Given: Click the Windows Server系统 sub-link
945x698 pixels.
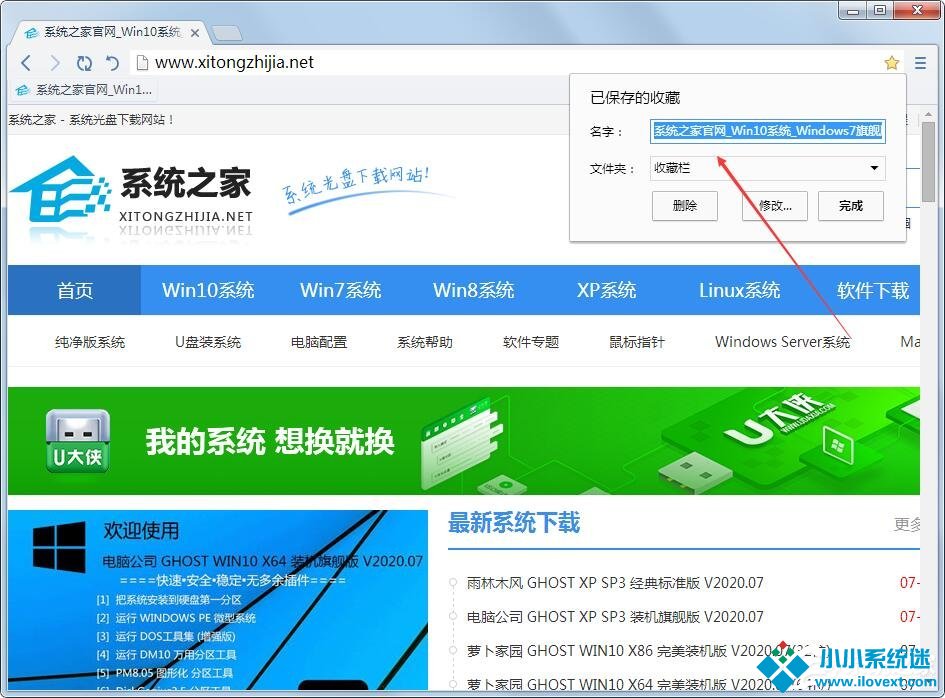Looking at the screenshot, I should click(x=782, y=342).
